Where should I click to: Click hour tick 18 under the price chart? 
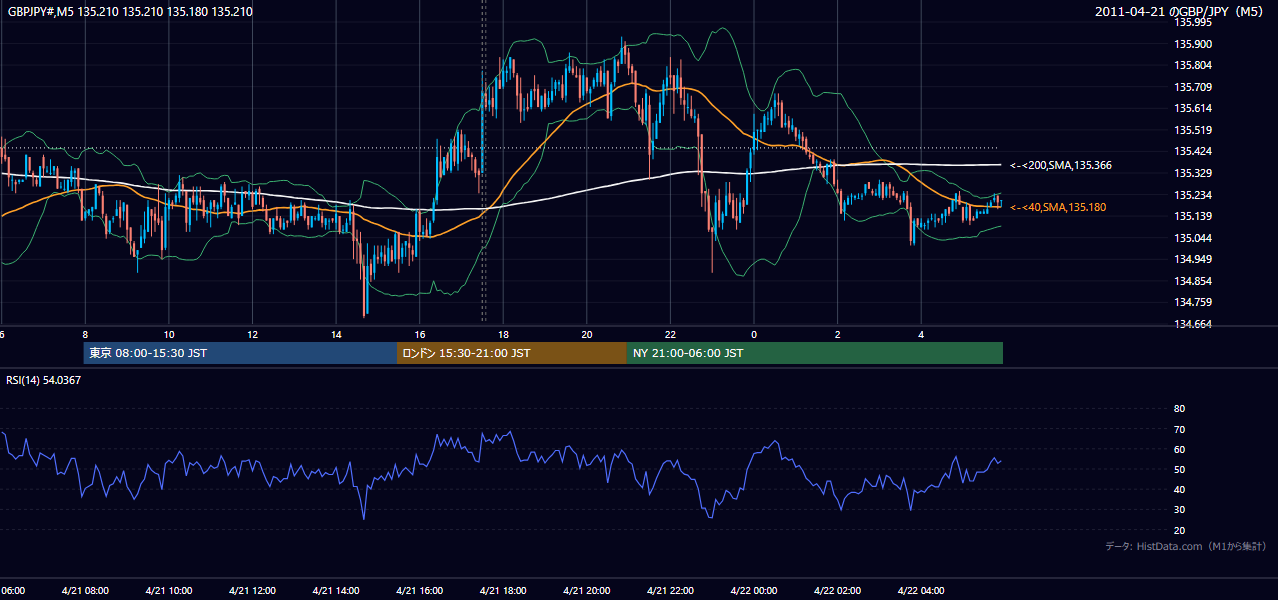pos(503,334)
